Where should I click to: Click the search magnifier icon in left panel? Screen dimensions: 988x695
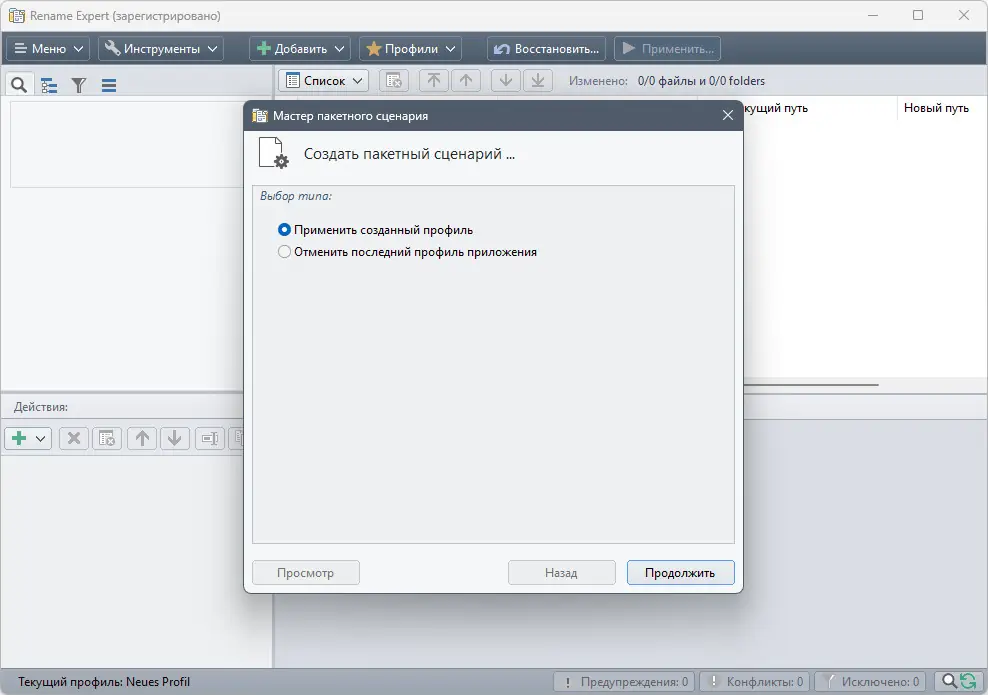pyautogui.click(x=19, y=84)
